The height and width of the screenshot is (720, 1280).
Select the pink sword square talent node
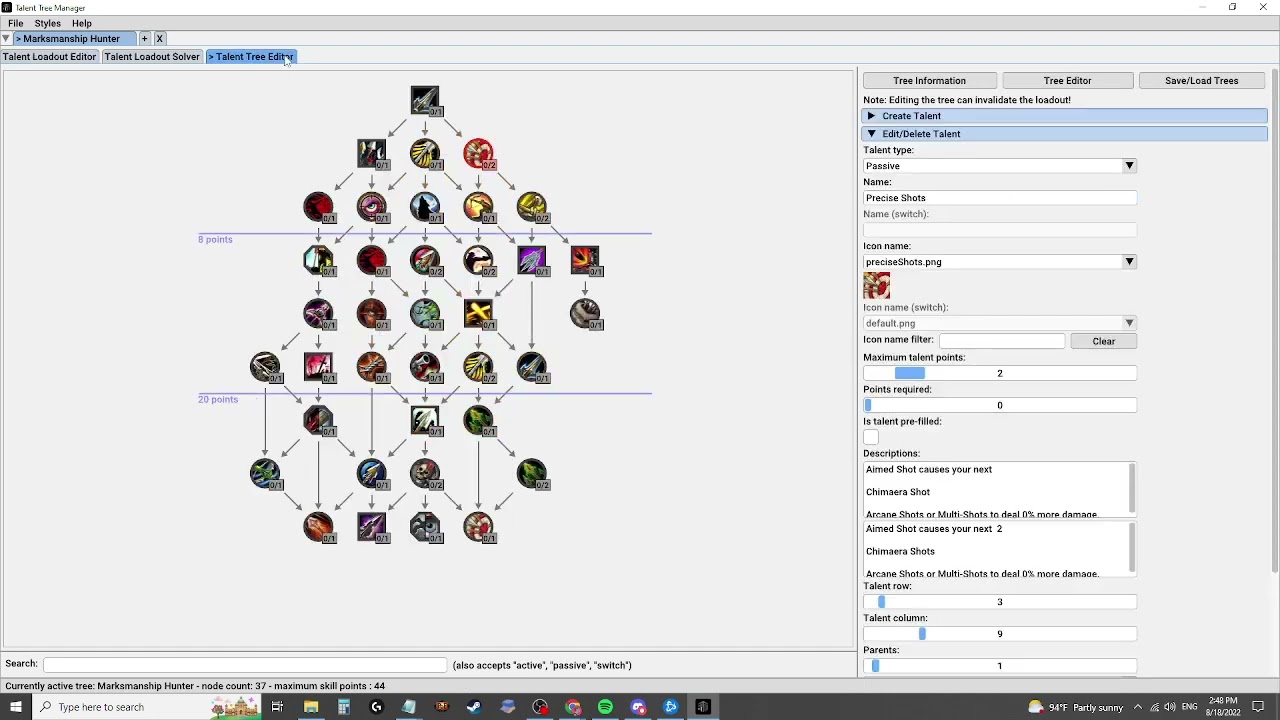coord(319,367)
